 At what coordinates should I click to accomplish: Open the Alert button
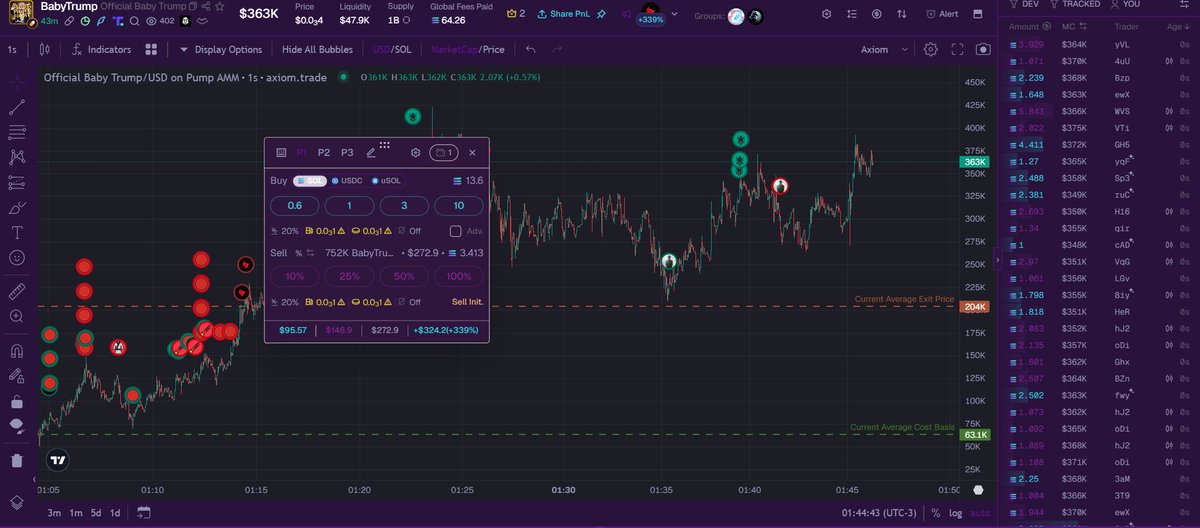click(942, 14)
